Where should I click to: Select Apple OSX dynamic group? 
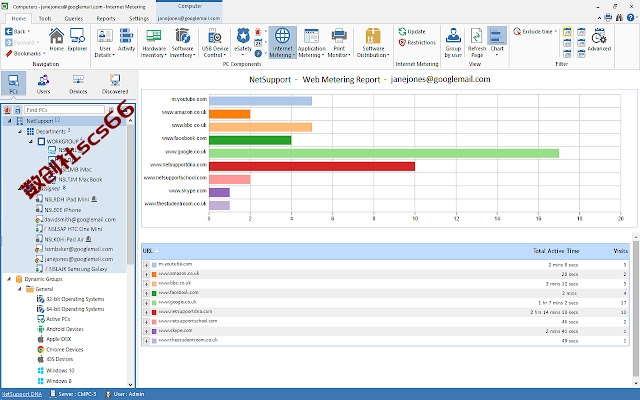58,339
